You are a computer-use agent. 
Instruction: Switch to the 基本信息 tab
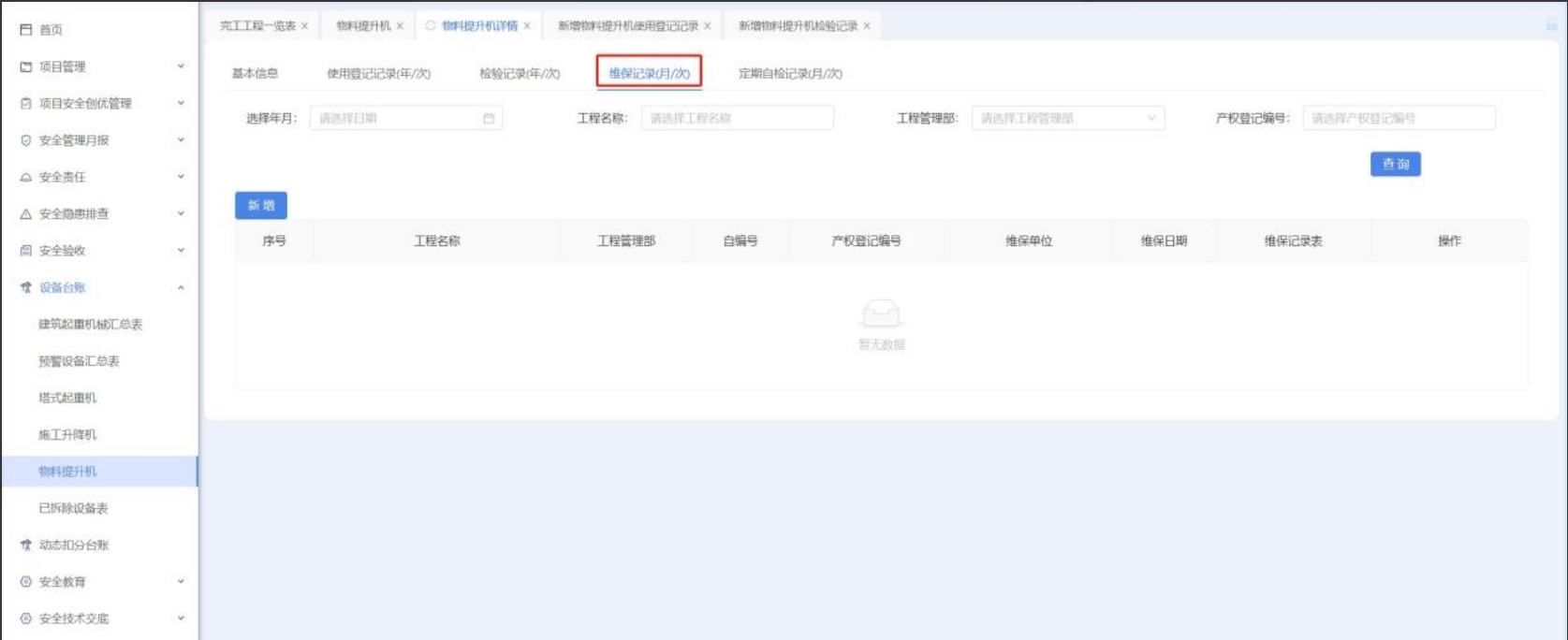255,74
